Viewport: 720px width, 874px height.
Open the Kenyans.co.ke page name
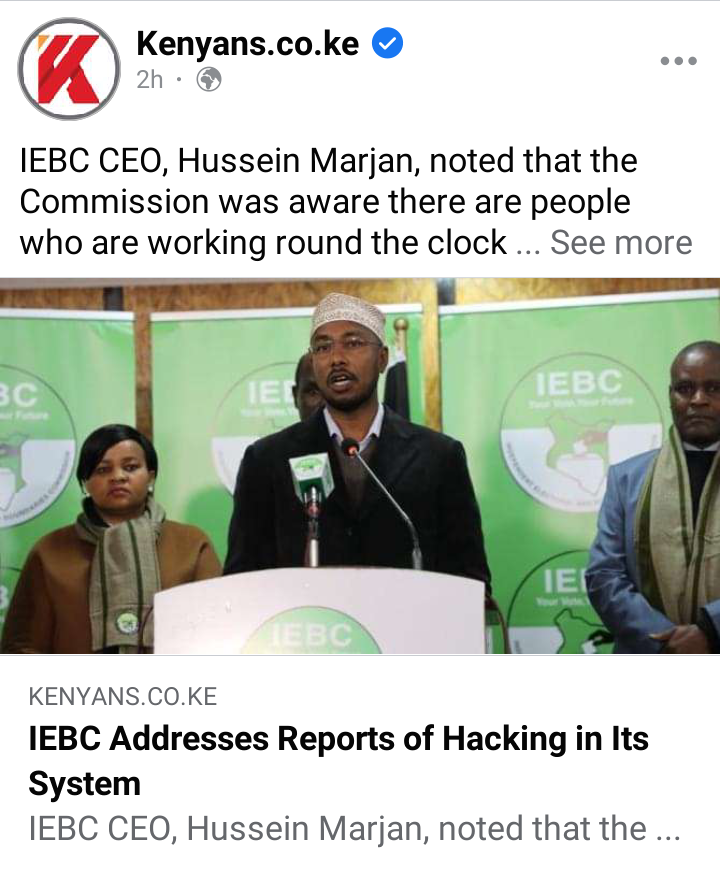(x=248, y=43)
